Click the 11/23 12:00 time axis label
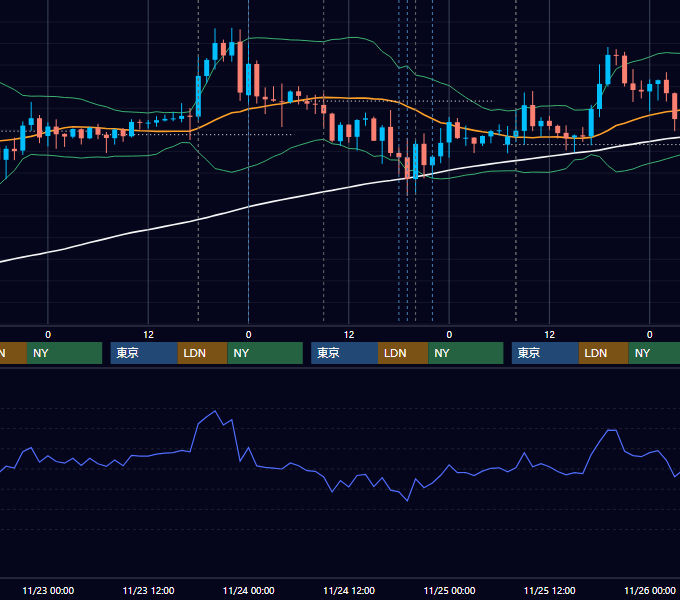Screen dimensions: 680x600 (x=148, y=590)
